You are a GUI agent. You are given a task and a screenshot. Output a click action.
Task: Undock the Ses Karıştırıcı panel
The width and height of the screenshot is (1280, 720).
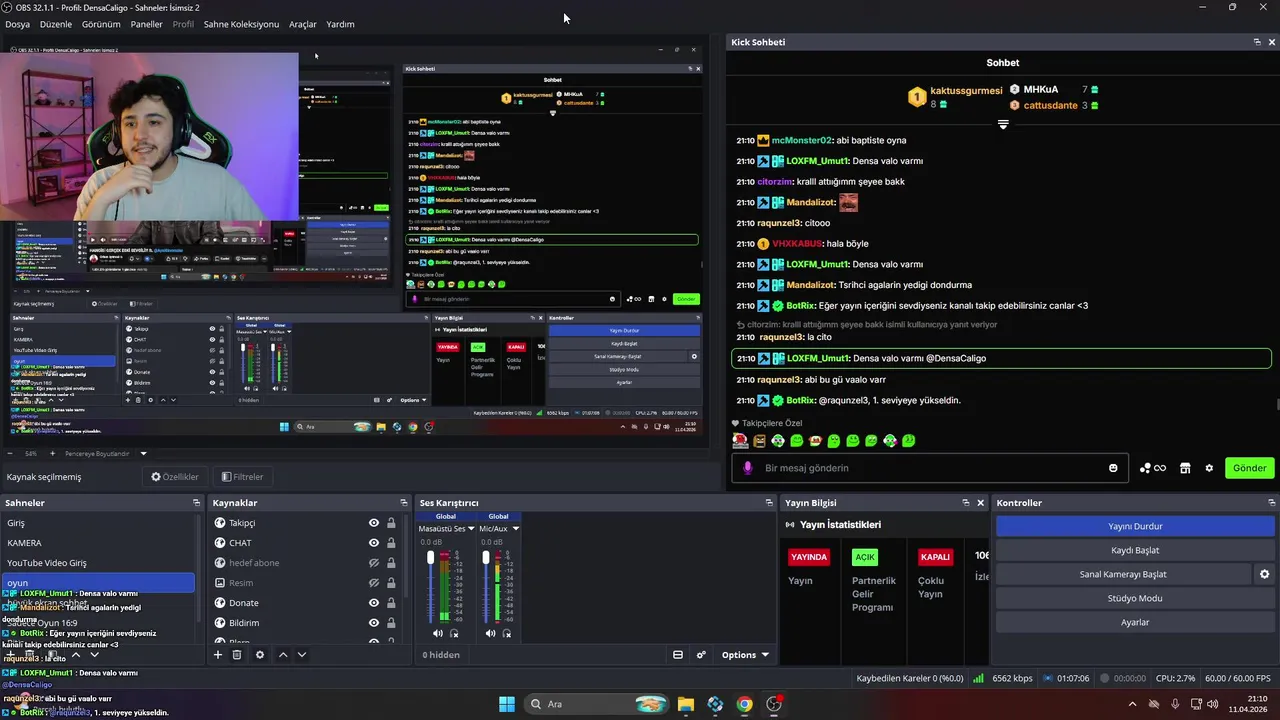click(769, 503)
